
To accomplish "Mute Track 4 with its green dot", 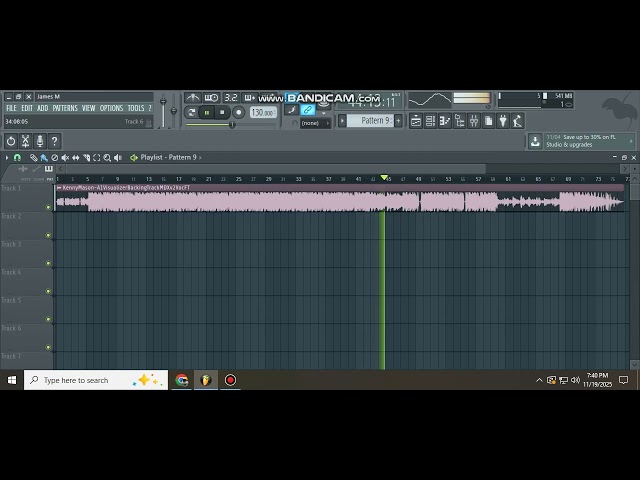I will coord(48,291).
